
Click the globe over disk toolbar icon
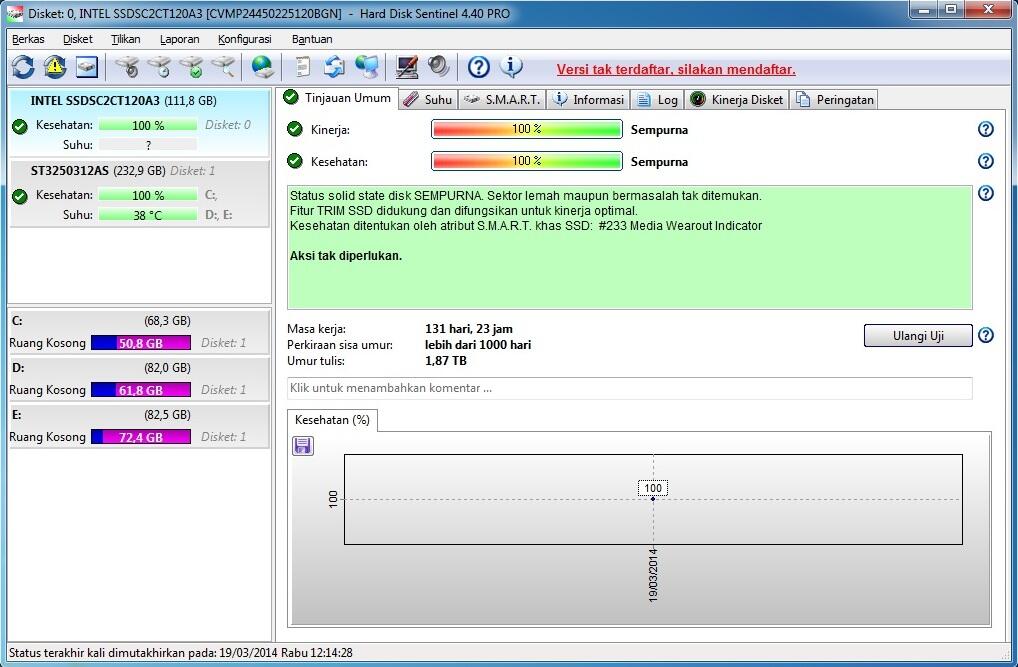click(262, 67)
